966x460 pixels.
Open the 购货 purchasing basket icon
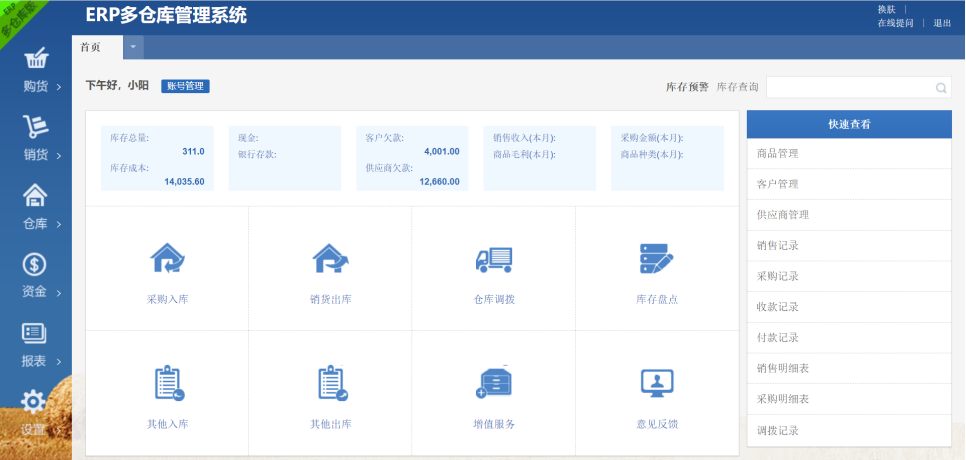tap(36, 59)
